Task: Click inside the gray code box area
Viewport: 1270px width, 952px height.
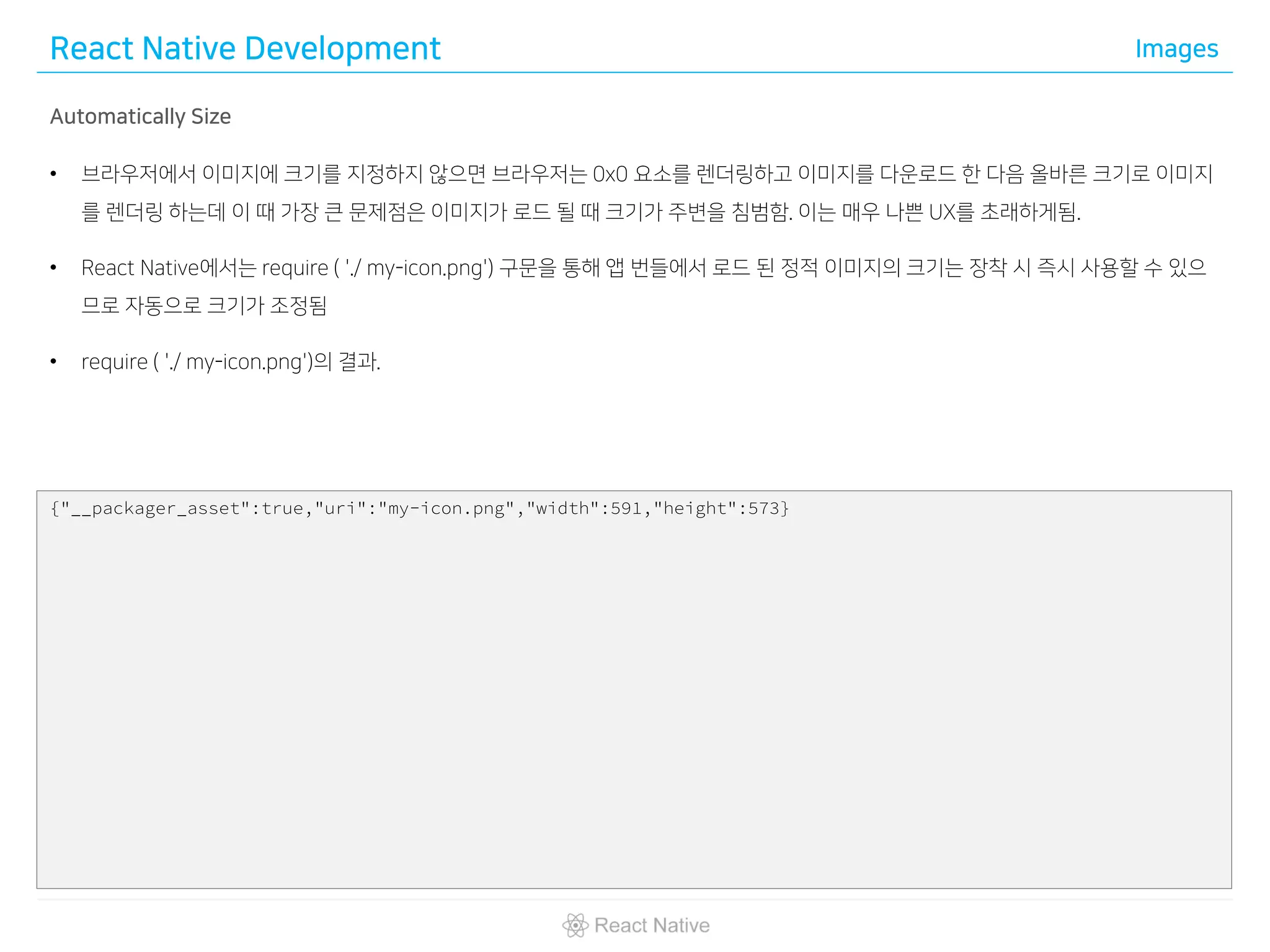Action: [634, 689]
